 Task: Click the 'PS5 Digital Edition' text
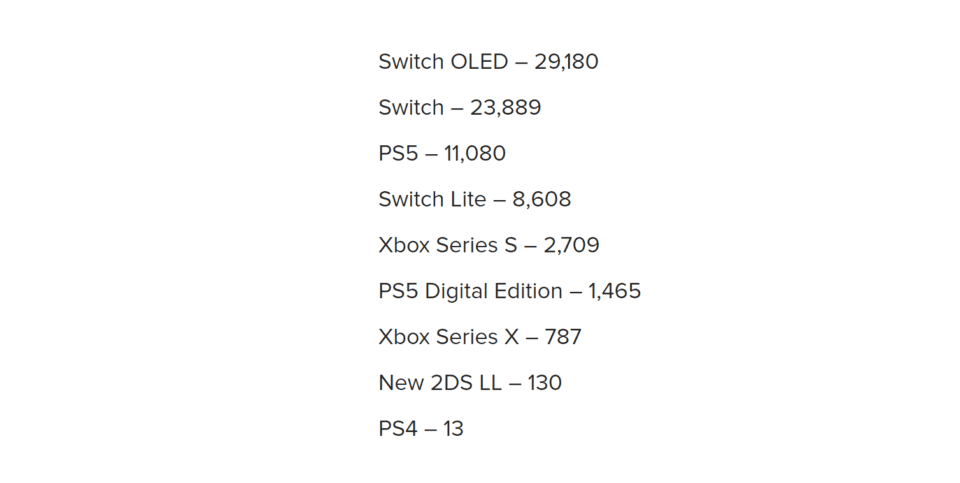click(470, 291)
